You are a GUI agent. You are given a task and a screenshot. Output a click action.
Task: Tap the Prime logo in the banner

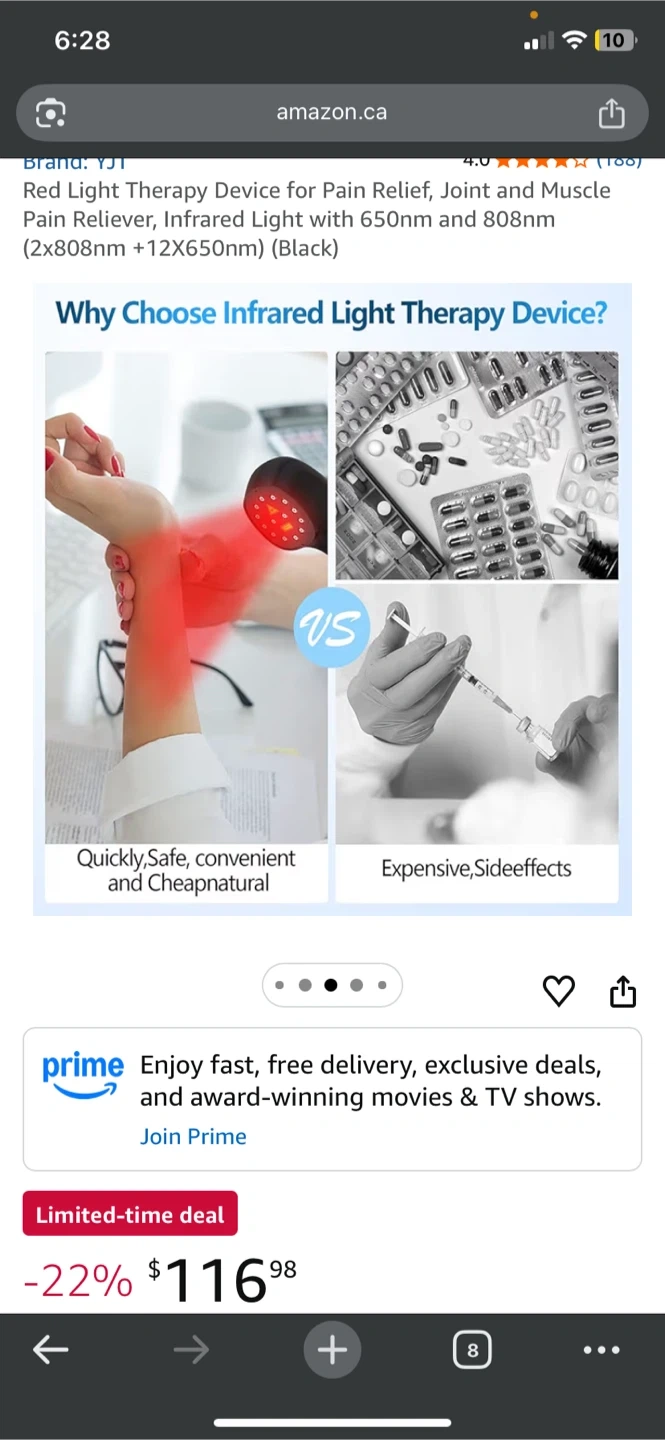(x=83, y=1075)
